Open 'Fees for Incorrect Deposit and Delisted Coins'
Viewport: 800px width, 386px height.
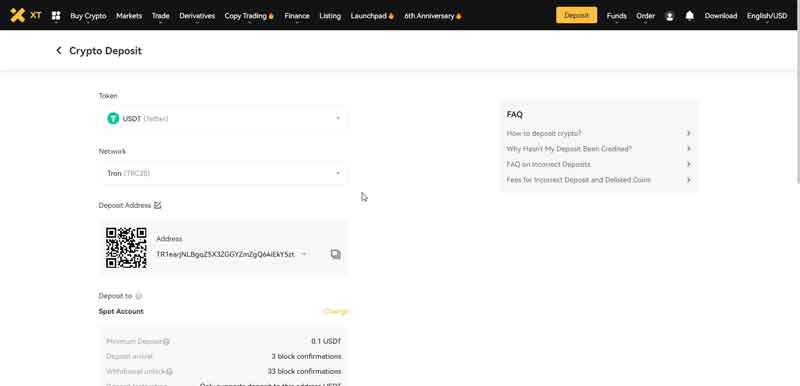(579, 179)
